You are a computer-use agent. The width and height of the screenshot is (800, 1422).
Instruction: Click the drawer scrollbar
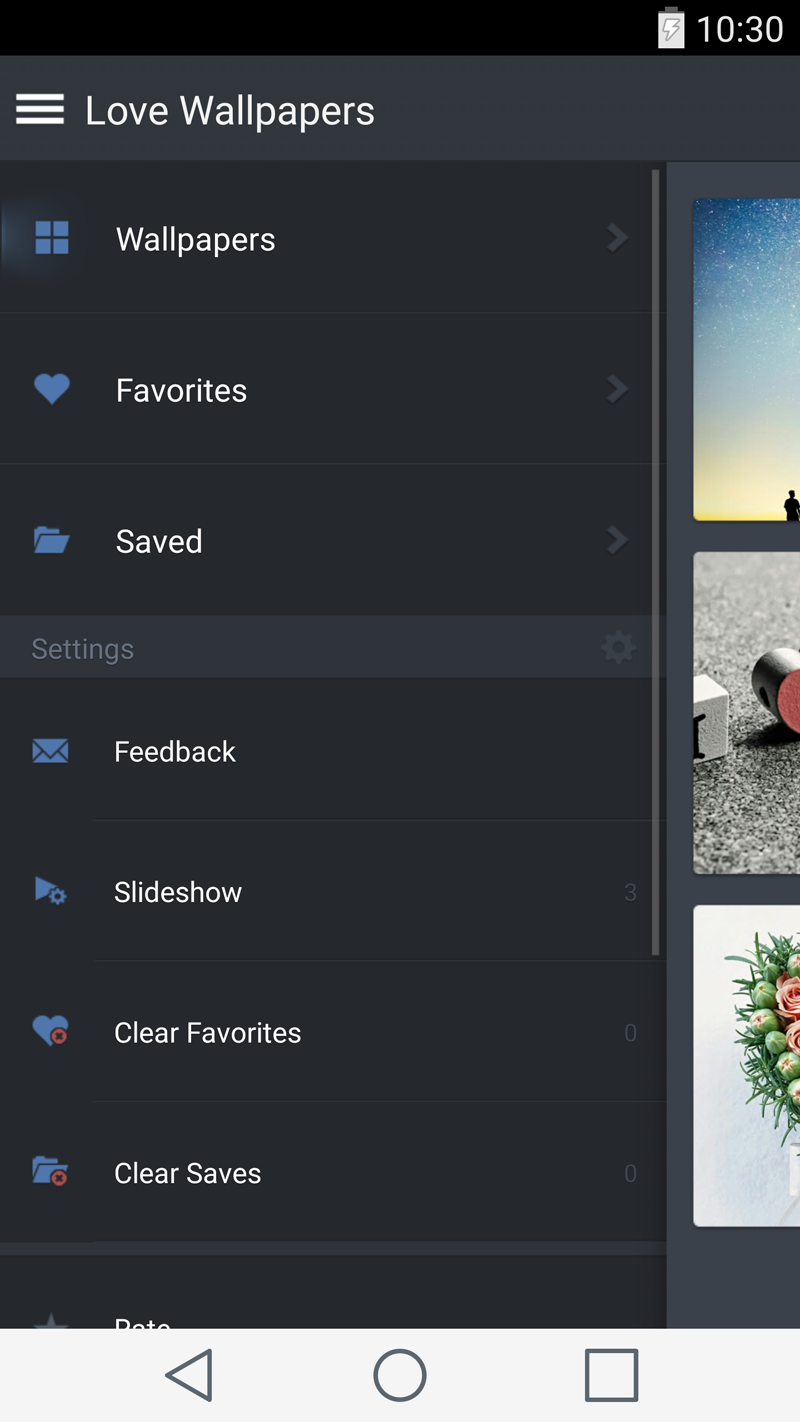[x=656, y=560]
